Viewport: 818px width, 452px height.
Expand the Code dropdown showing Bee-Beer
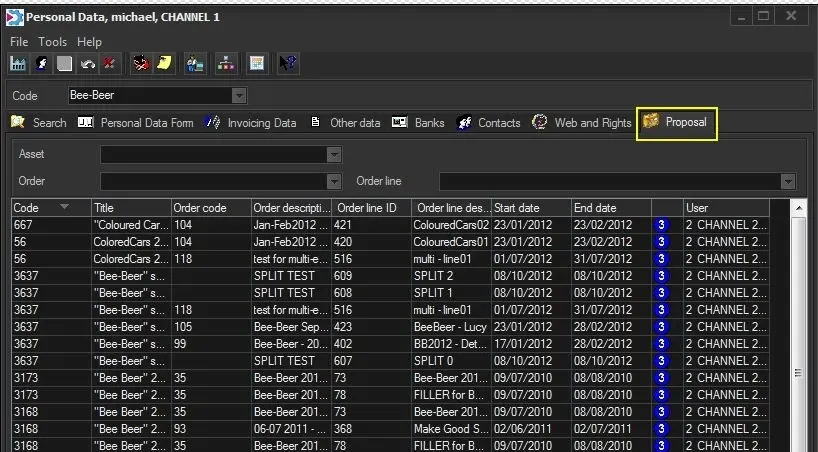pyautogui.click(x=239, y=96)
